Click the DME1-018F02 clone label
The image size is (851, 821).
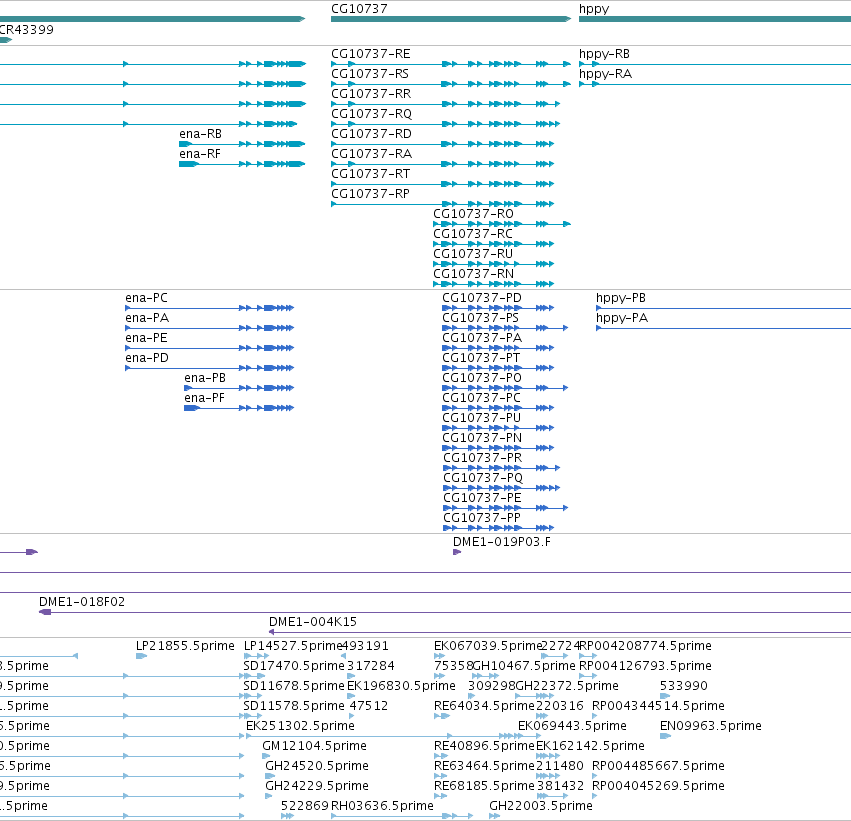(x=82, y=602)
